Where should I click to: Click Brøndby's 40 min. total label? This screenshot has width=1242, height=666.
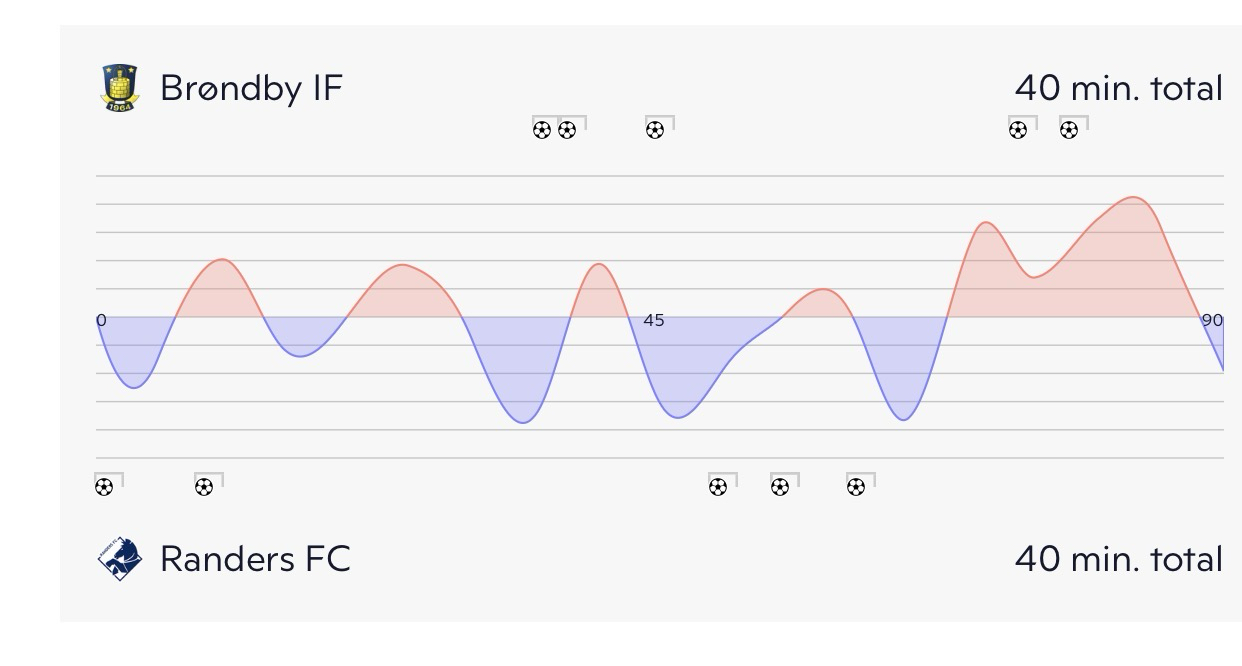click(1118, 88)
